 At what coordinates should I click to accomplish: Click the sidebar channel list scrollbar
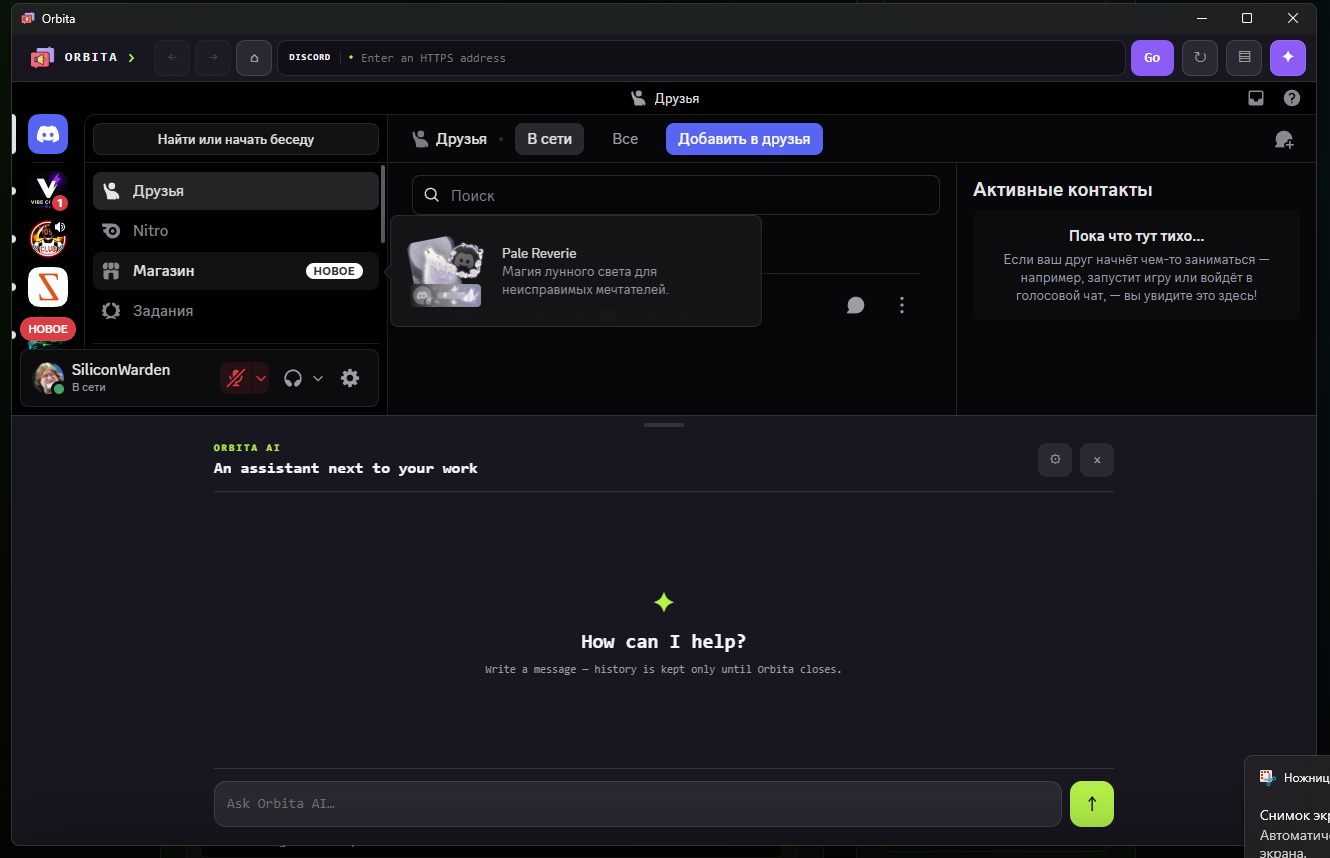coord(383,205)
